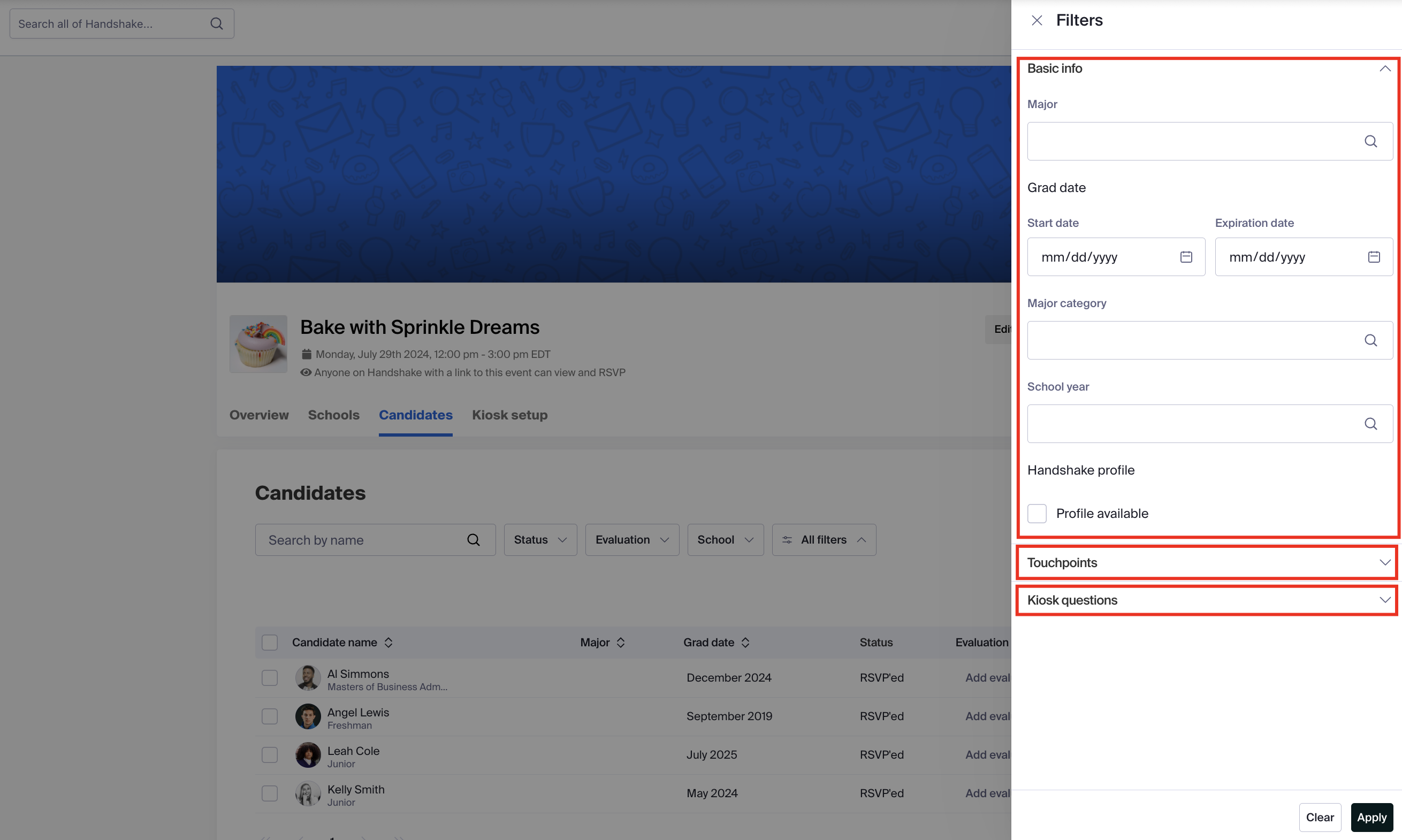Select the checkbox for Angel Lewis
1402x840 pixels.
[x=269, y=716]
